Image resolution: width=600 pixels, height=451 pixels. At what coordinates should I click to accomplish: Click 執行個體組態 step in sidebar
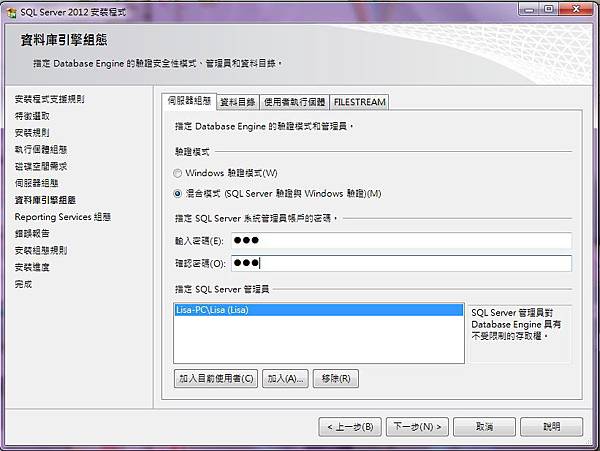(x=41, y=150)
